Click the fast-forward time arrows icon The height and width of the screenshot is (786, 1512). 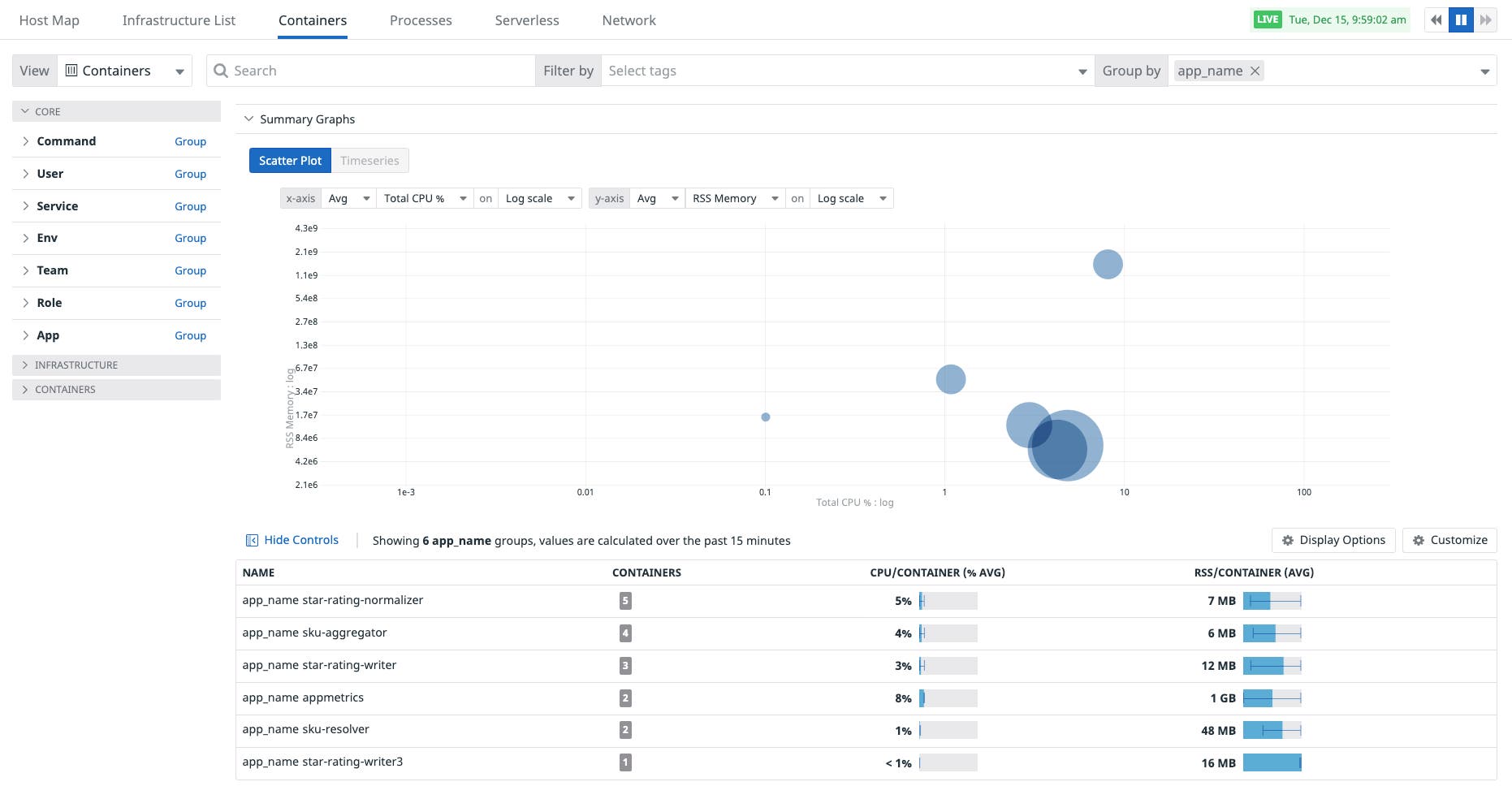[x=1486, y=20]
